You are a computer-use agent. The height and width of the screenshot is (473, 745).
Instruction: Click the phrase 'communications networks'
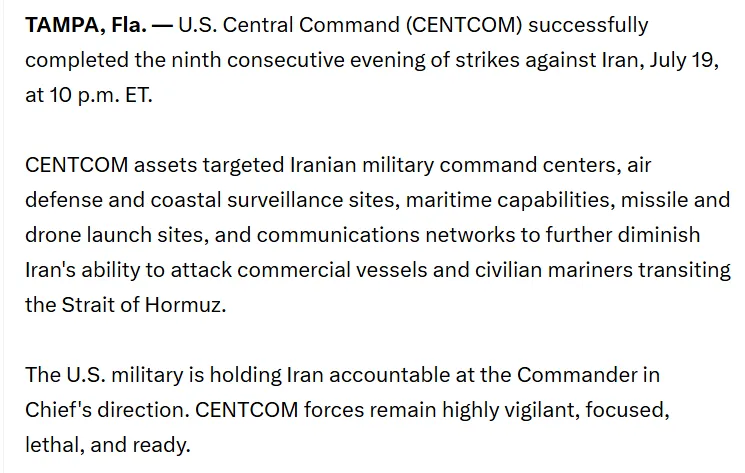tap(386, 235)
